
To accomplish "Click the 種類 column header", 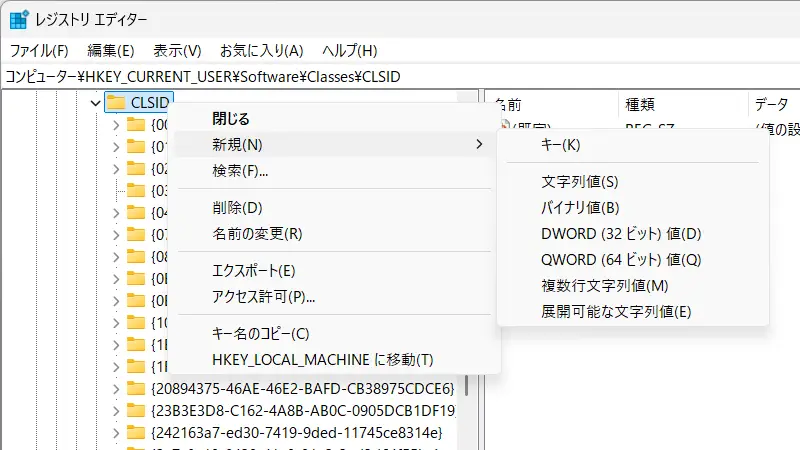I will [640, 103].
